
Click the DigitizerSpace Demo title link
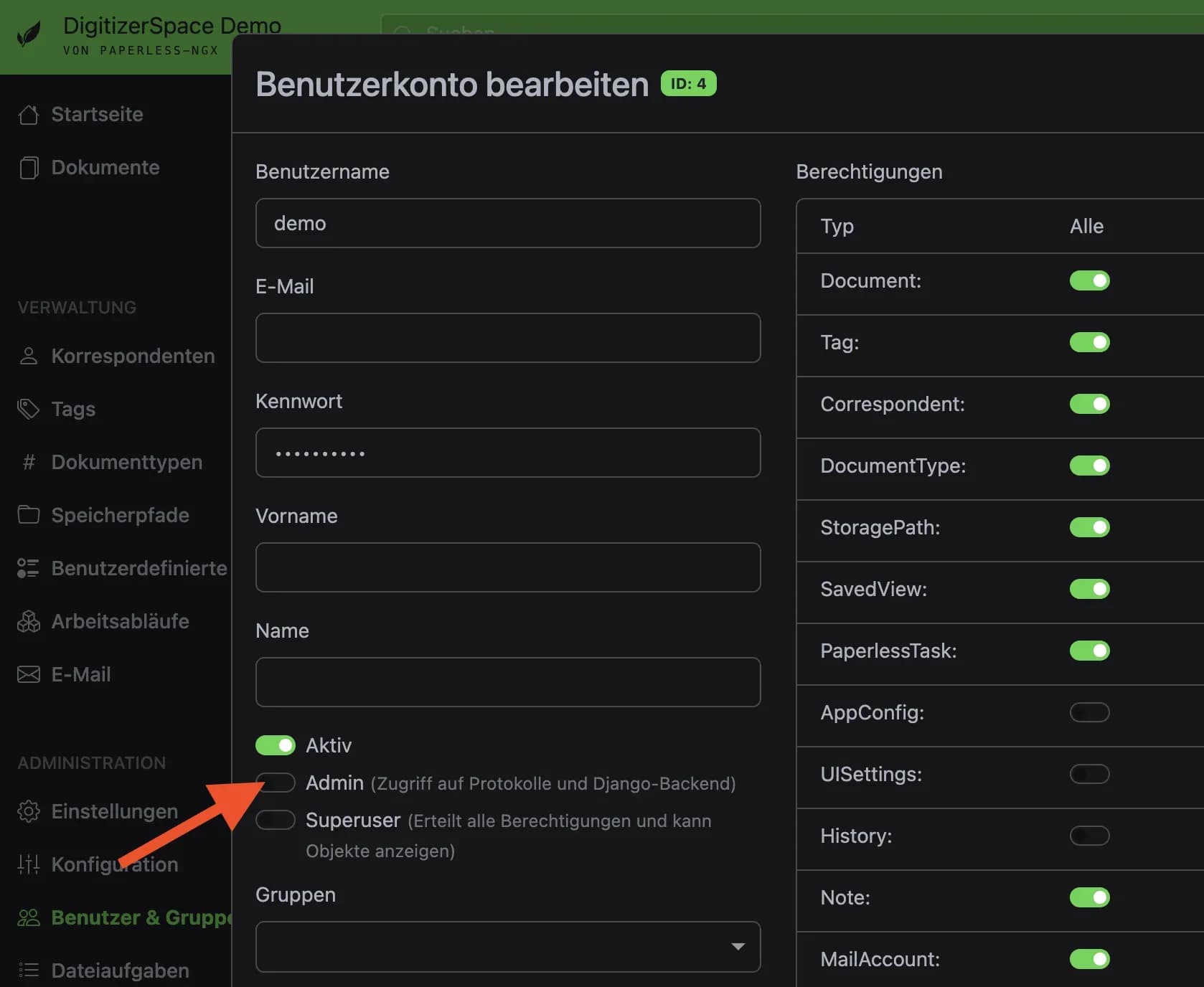point(172,26)
